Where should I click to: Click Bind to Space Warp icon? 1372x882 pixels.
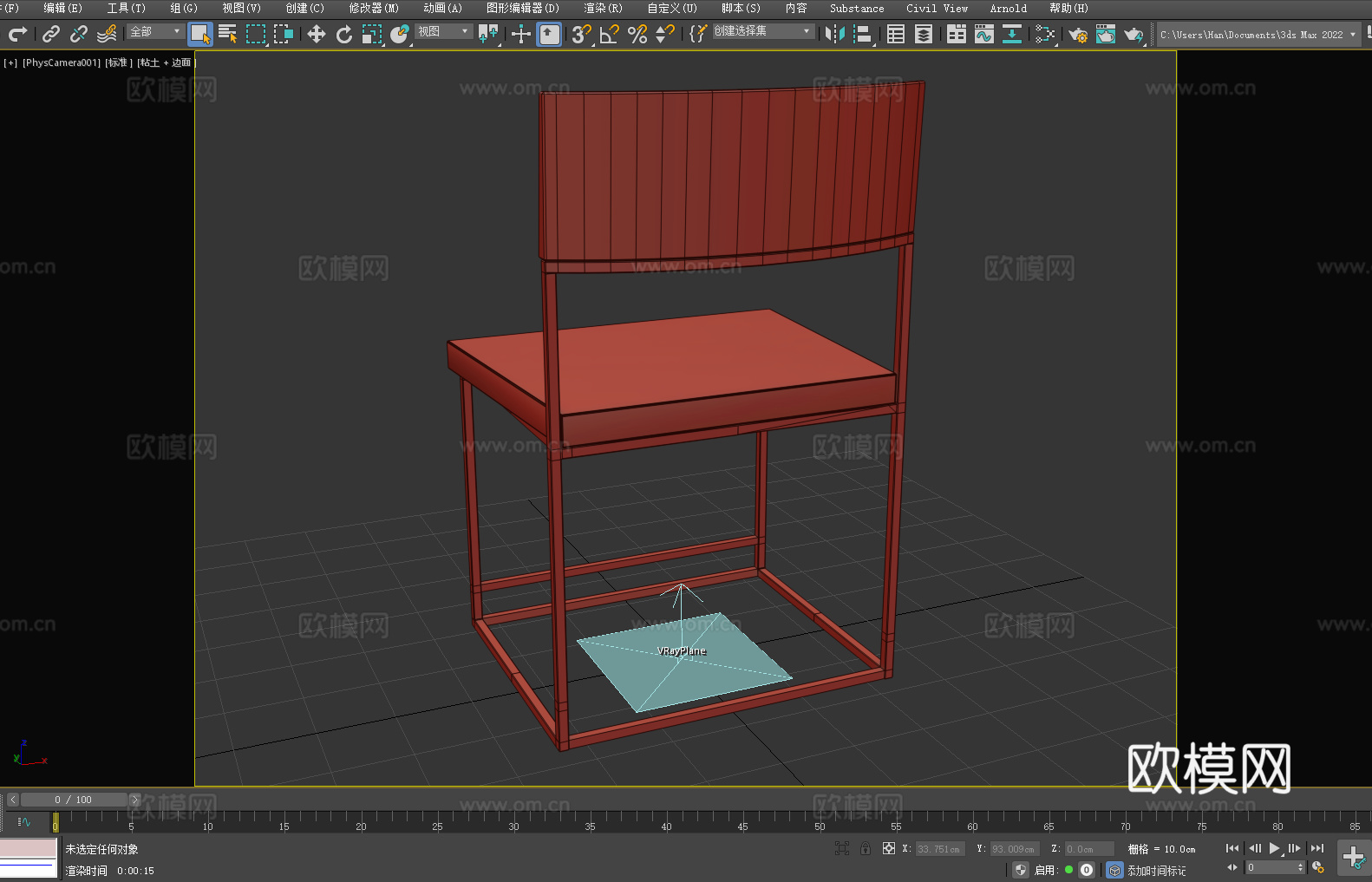[107, 35]
